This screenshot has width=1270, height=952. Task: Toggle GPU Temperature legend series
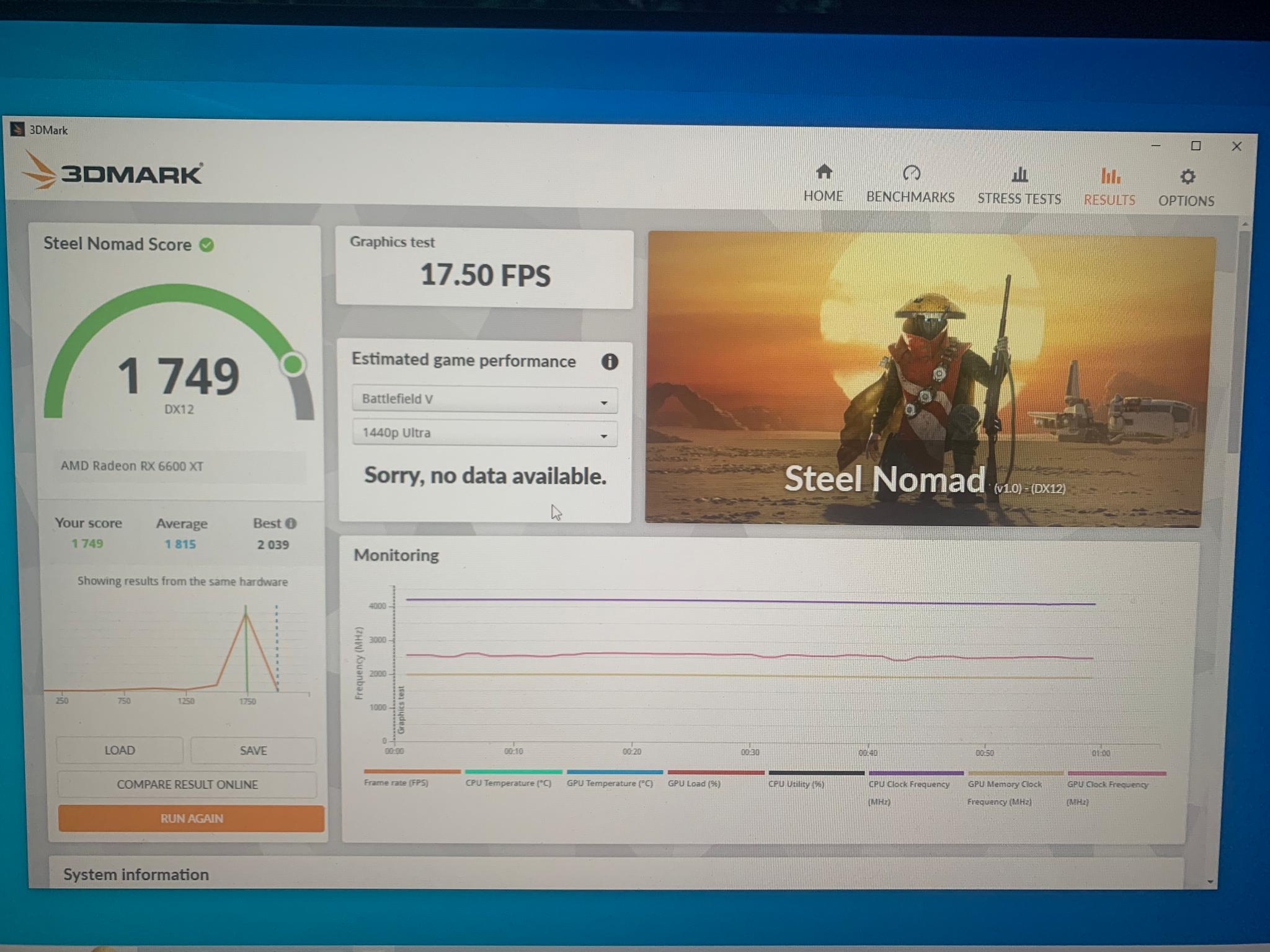tap(613, 778)
